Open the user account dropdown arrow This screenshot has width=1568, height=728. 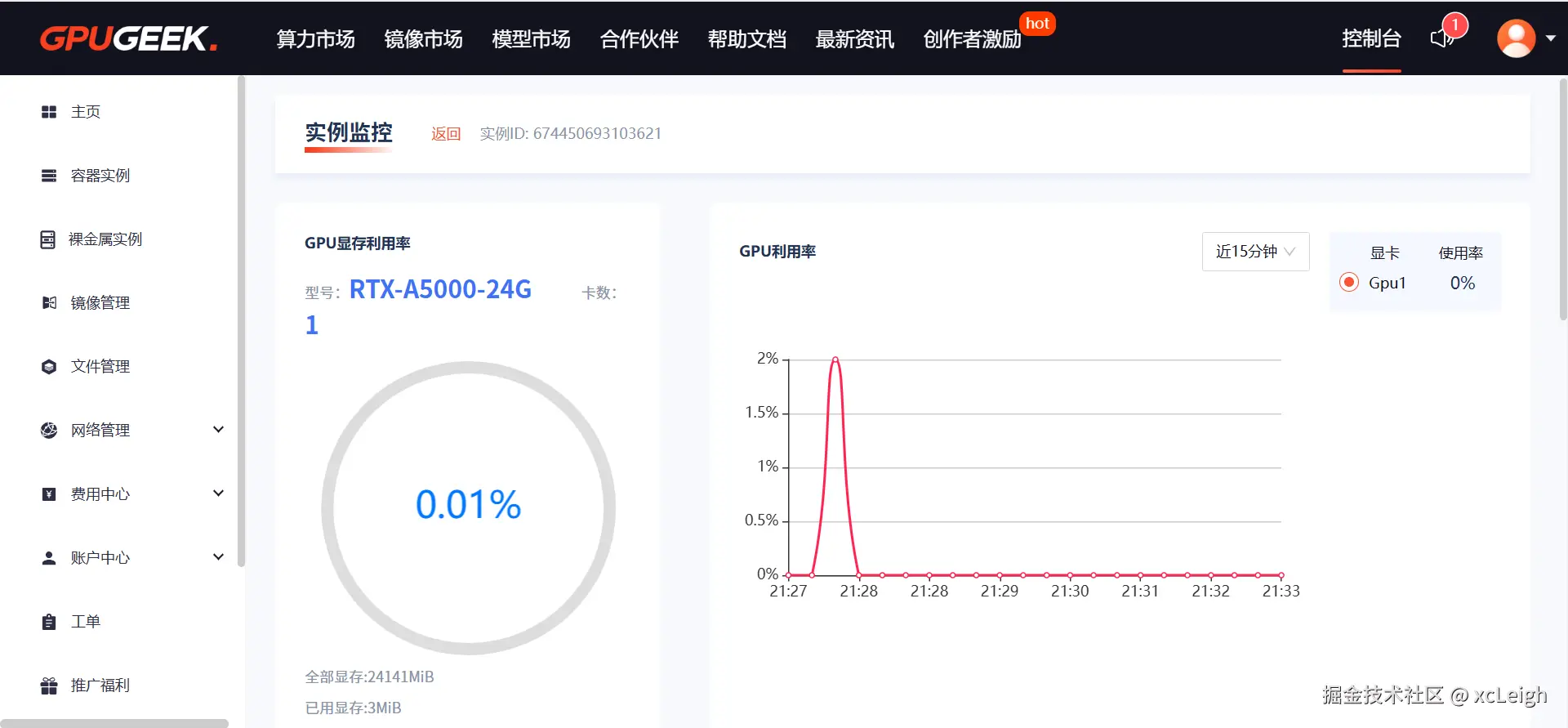pos(1550,38)
